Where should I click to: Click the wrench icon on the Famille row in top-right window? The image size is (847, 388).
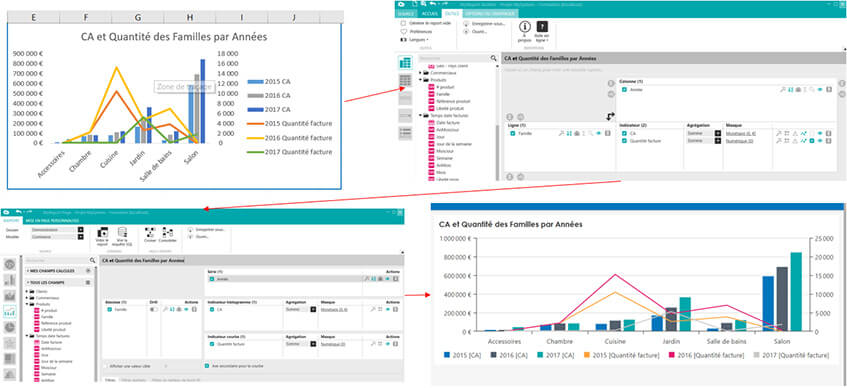click(562, 133)
